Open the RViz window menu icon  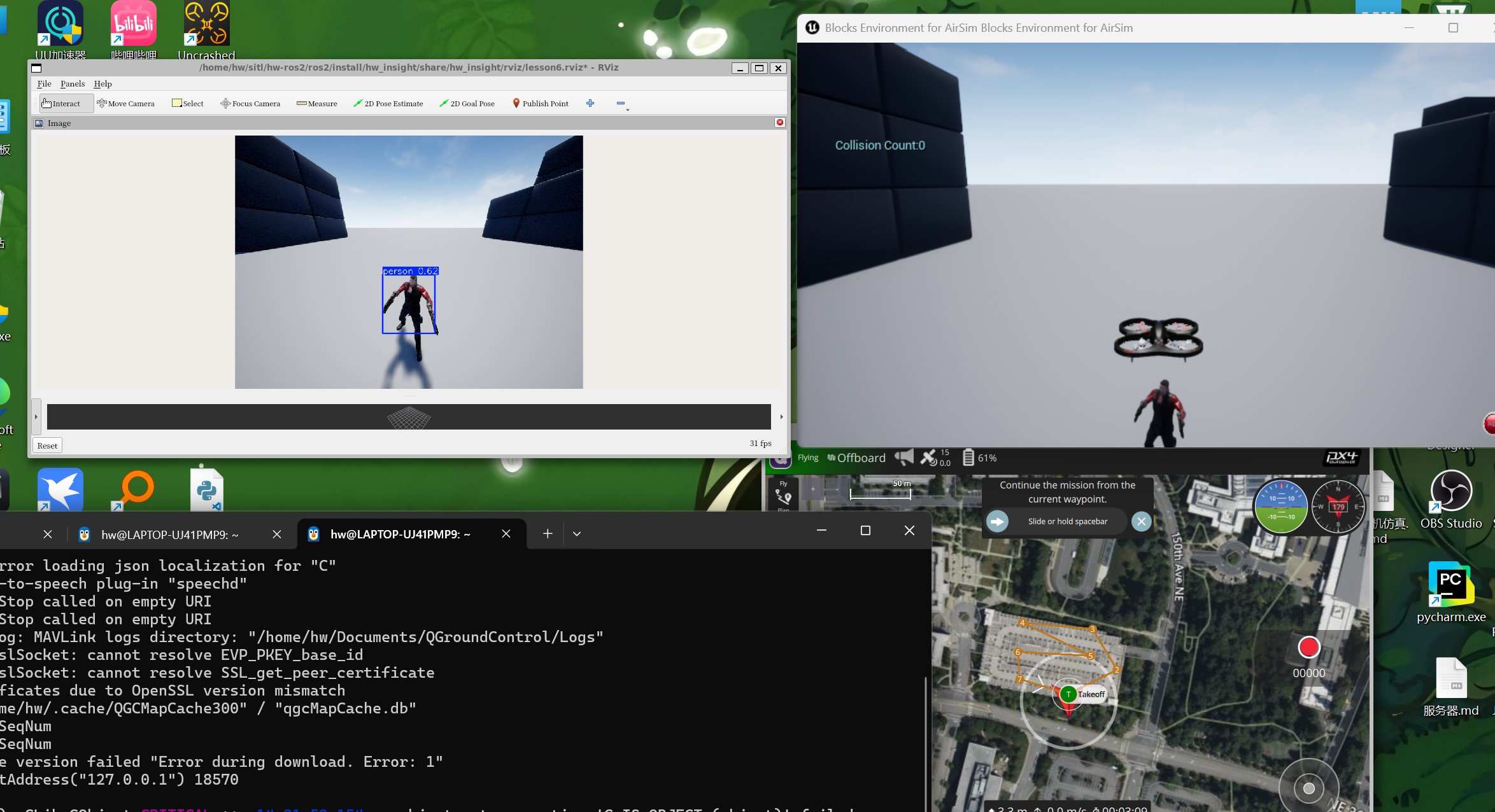[x=36, y=68]
